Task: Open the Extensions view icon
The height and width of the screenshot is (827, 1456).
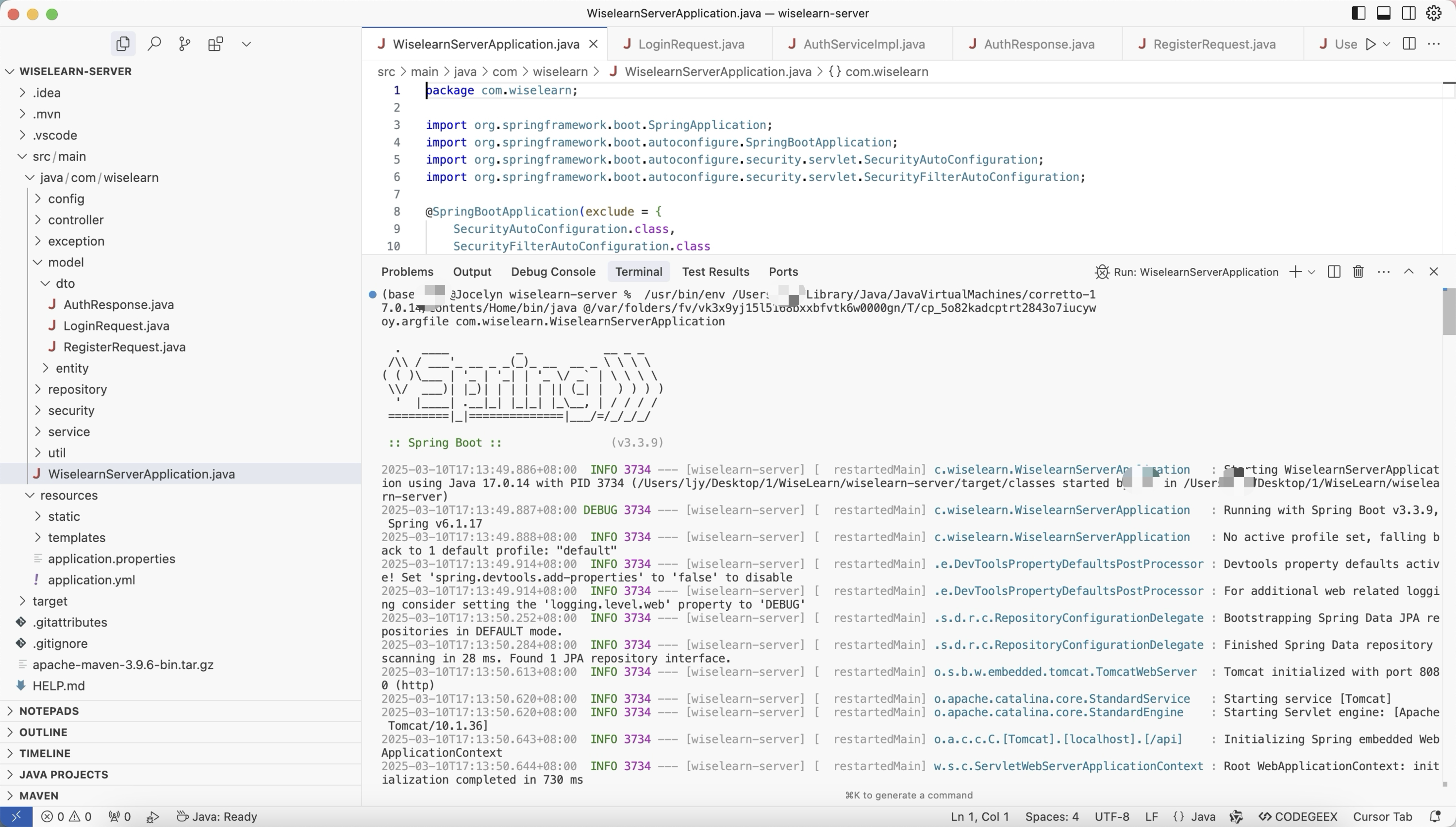Action: click(x=215, y=44)
